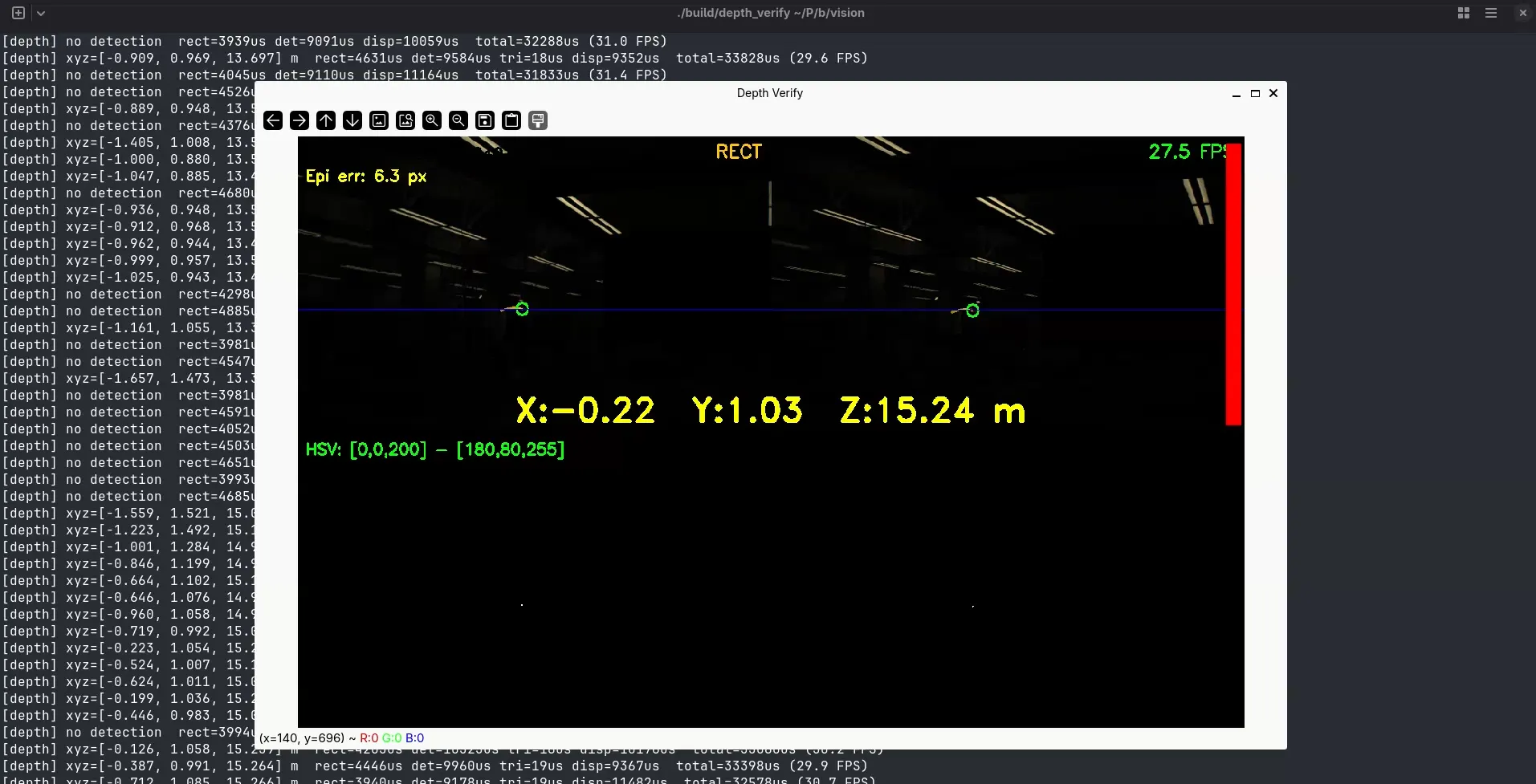Click the left green detection circle

523,309
